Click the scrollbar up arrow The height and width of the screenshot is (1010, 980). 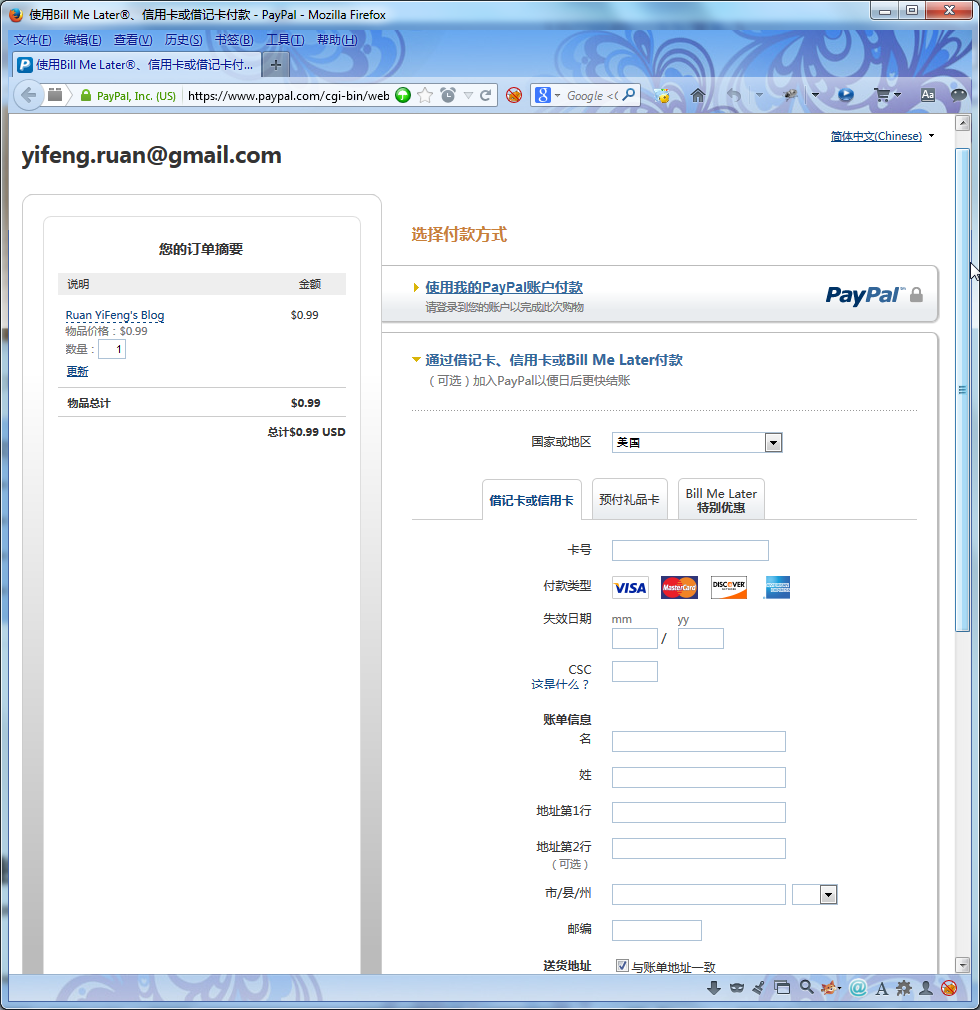click(963, 123)
